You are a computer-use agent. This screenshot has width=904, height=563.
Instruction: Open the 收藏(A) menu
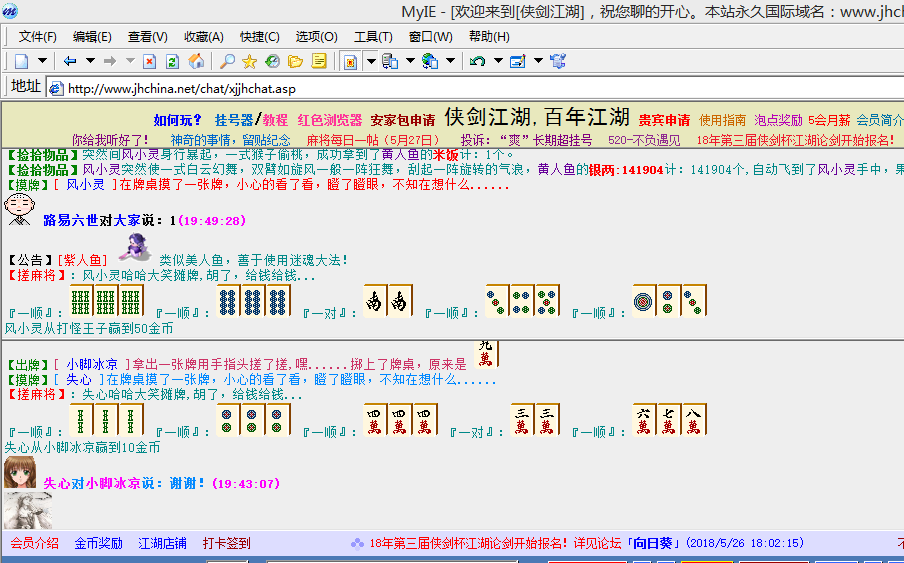[204, 37]
